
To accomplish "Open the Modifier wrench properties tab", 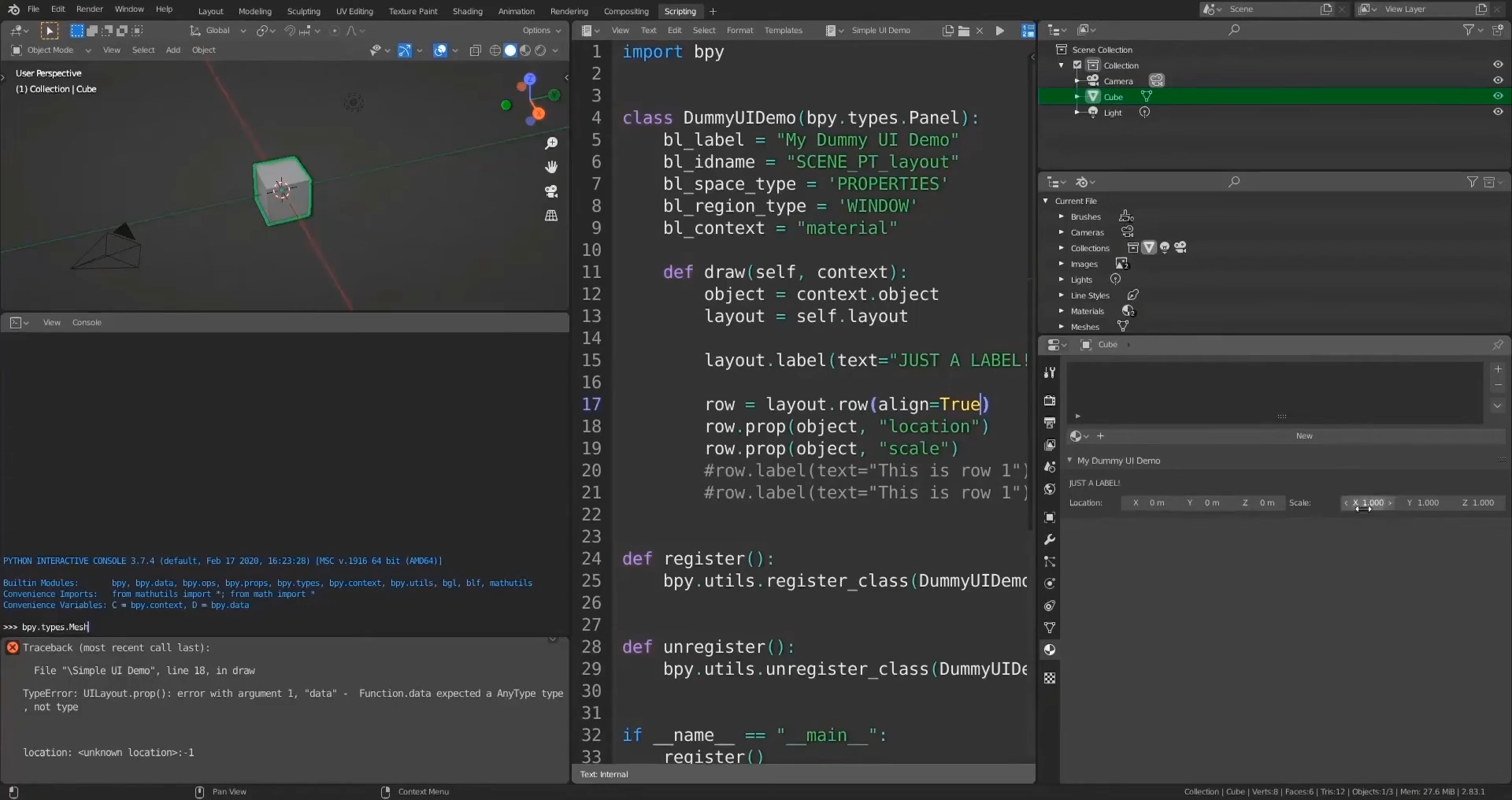I will [x=1049, y=539].
